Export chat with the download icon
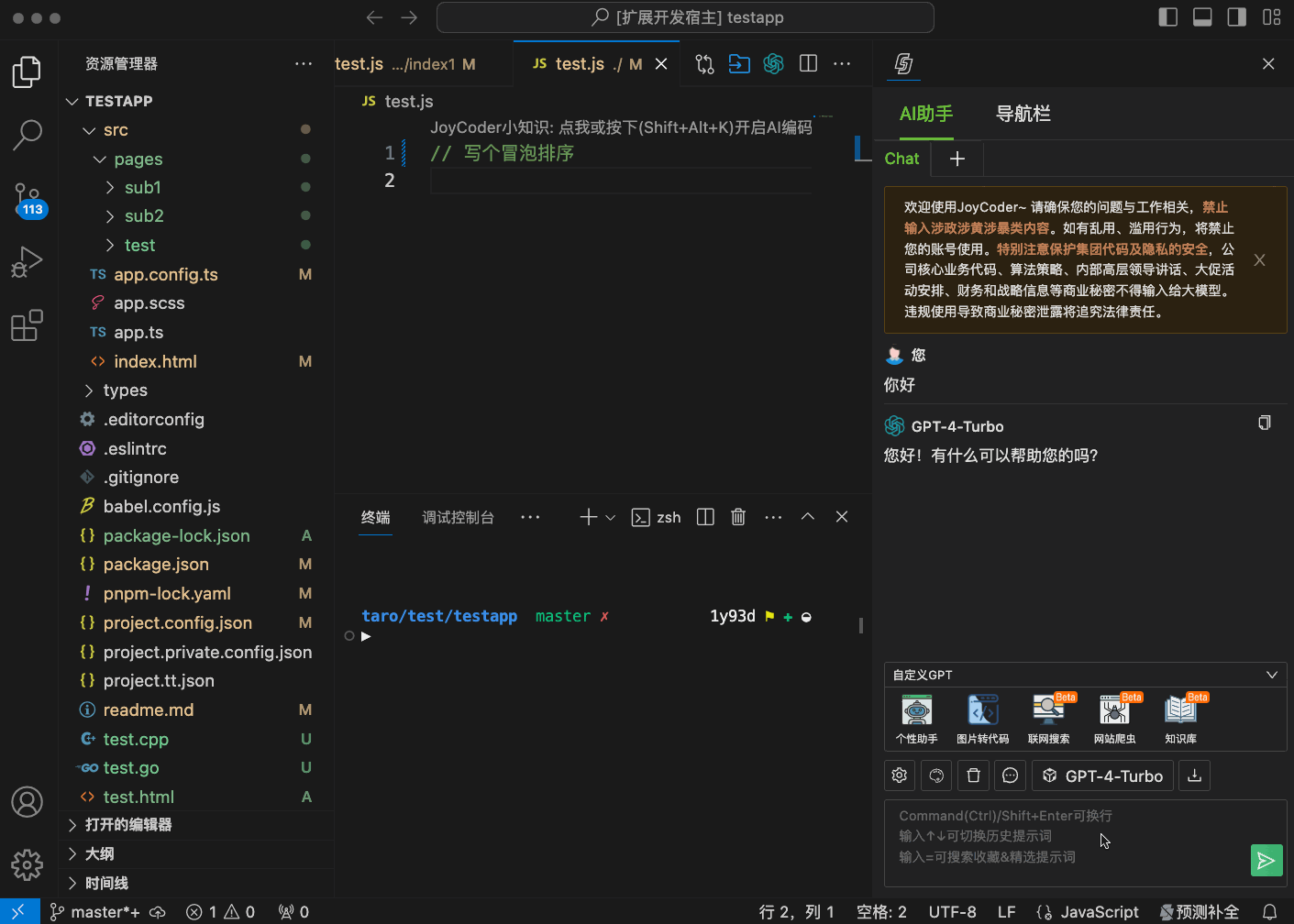 click(x=1194, y=775)
